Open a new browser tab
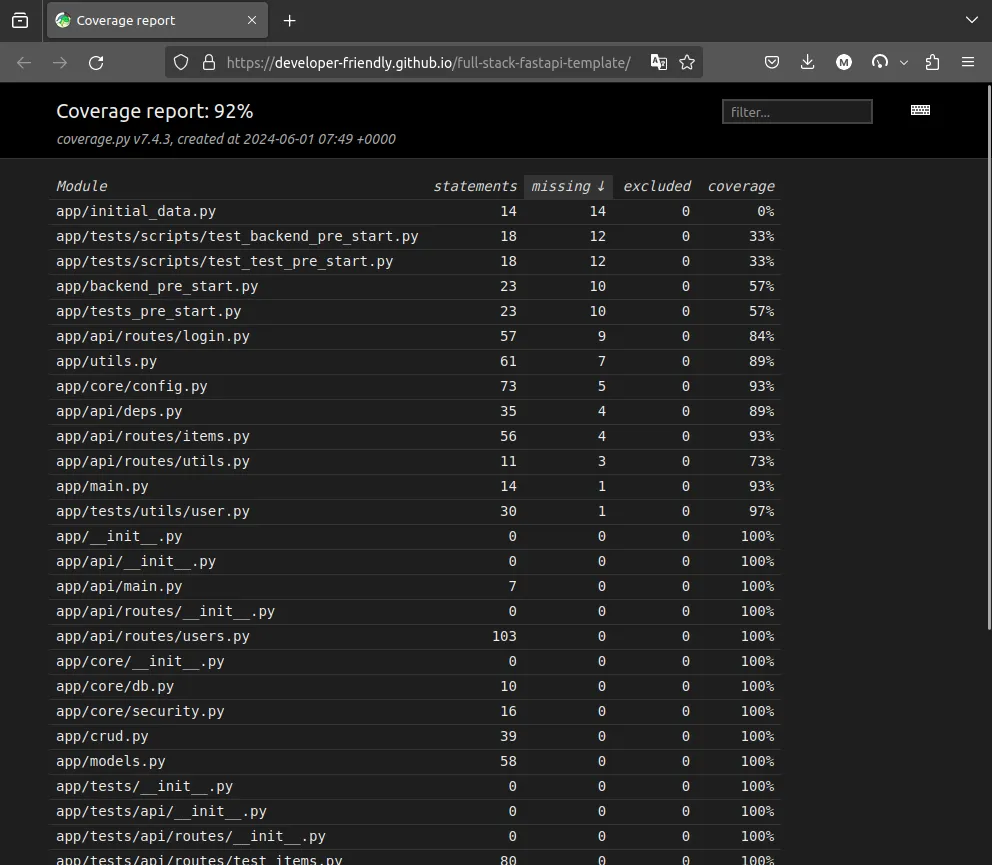This screenshot has width=992, height=865. click(x=289, y=20)
